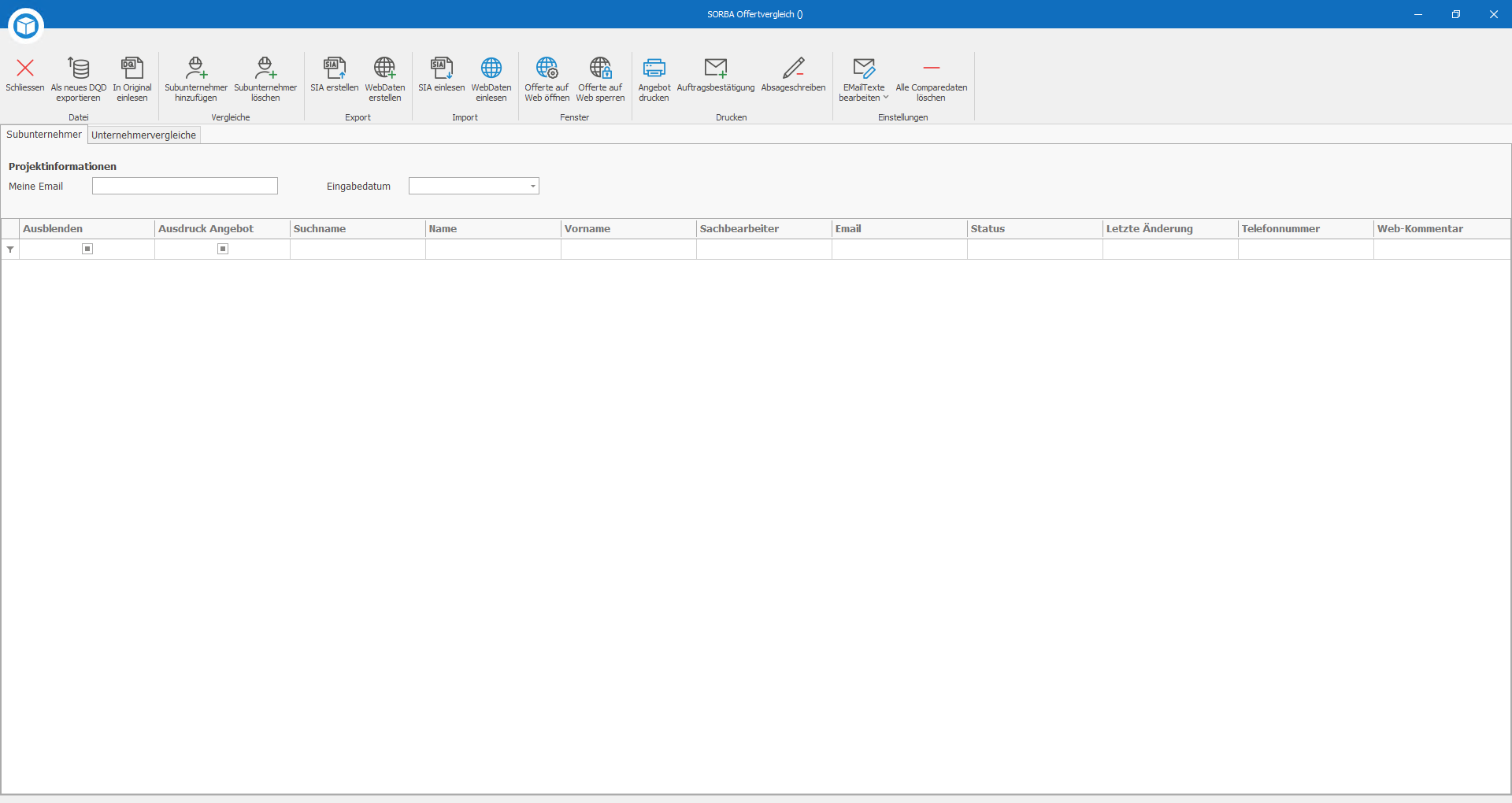Sort by the Telefonnummer column header

coord(1306,229)
